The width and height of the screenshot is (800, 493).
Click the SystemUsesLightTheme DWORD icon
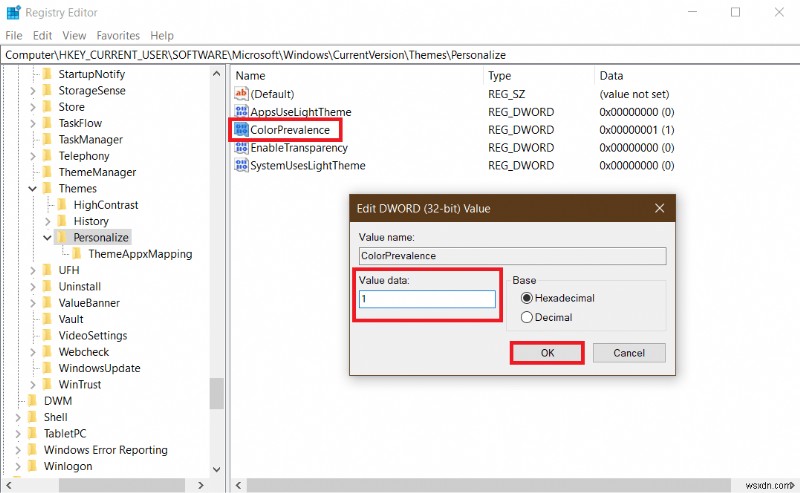[241, 165]
